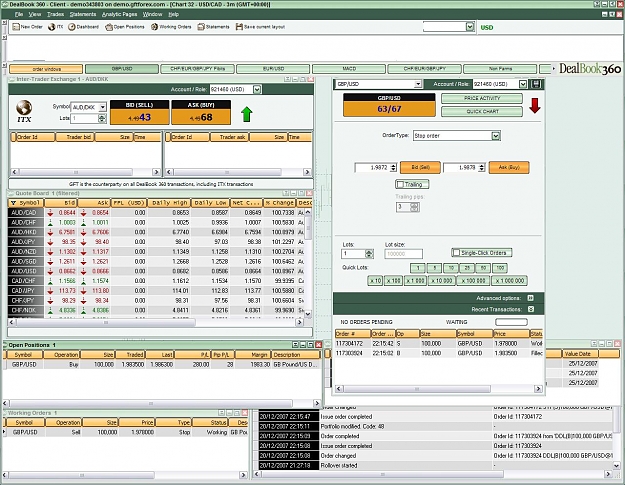The height and width of the screenshot is (485, 625).
Task: Open order window Account/Role dropdown
Action: pos(523,84)
